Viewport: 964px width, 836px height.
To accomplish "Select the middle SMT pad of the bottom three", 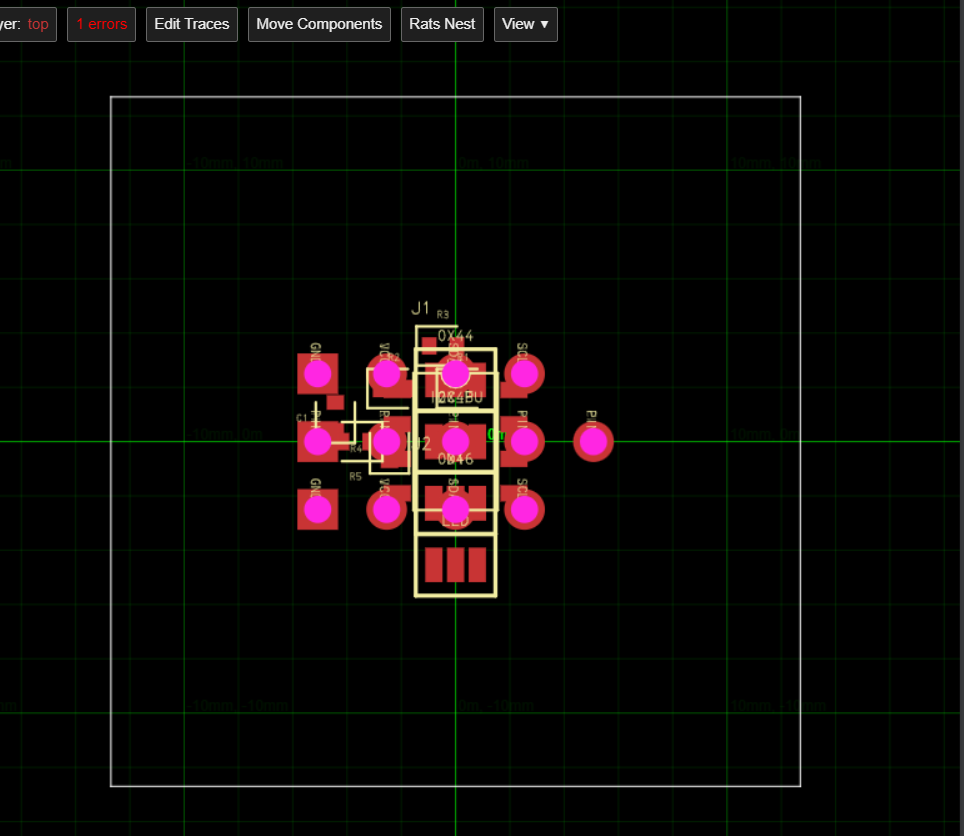I will (456, 565).
